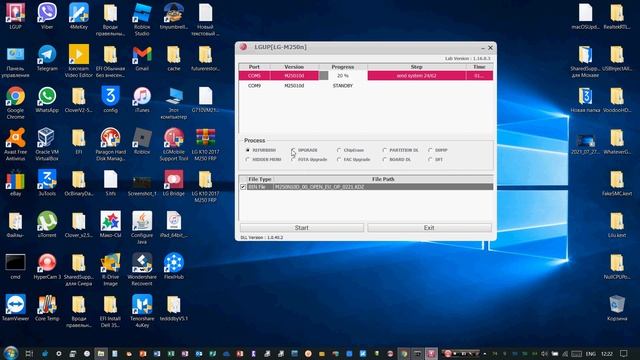
Task: Open the FlexiHub desktop icon
Action: pos(174,266)
